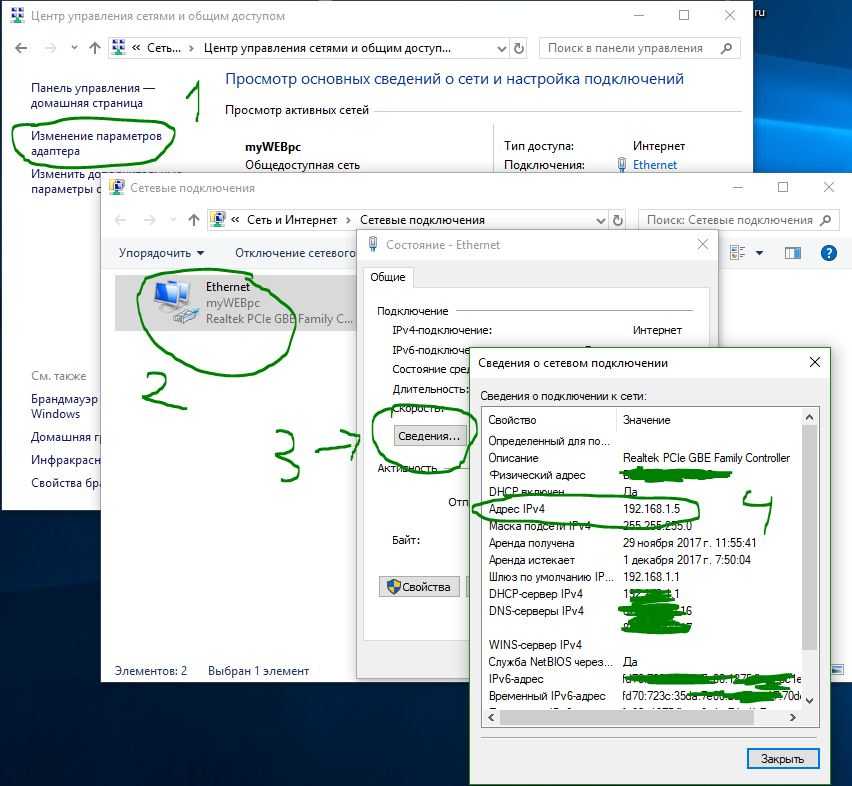Open the Упорядочить dropdown menu
852x786 pixels.
pos(161,253)
